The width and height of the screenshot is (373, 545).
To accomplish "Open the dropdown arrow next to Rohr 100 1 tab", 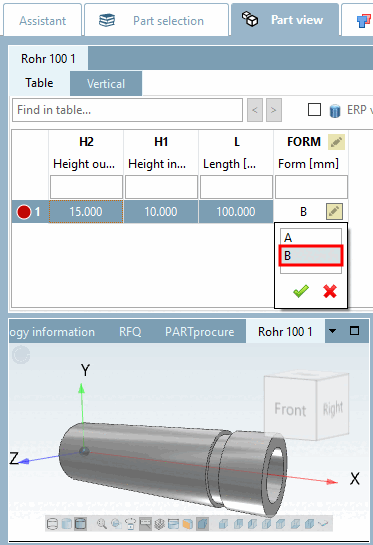I will (332, 331).
